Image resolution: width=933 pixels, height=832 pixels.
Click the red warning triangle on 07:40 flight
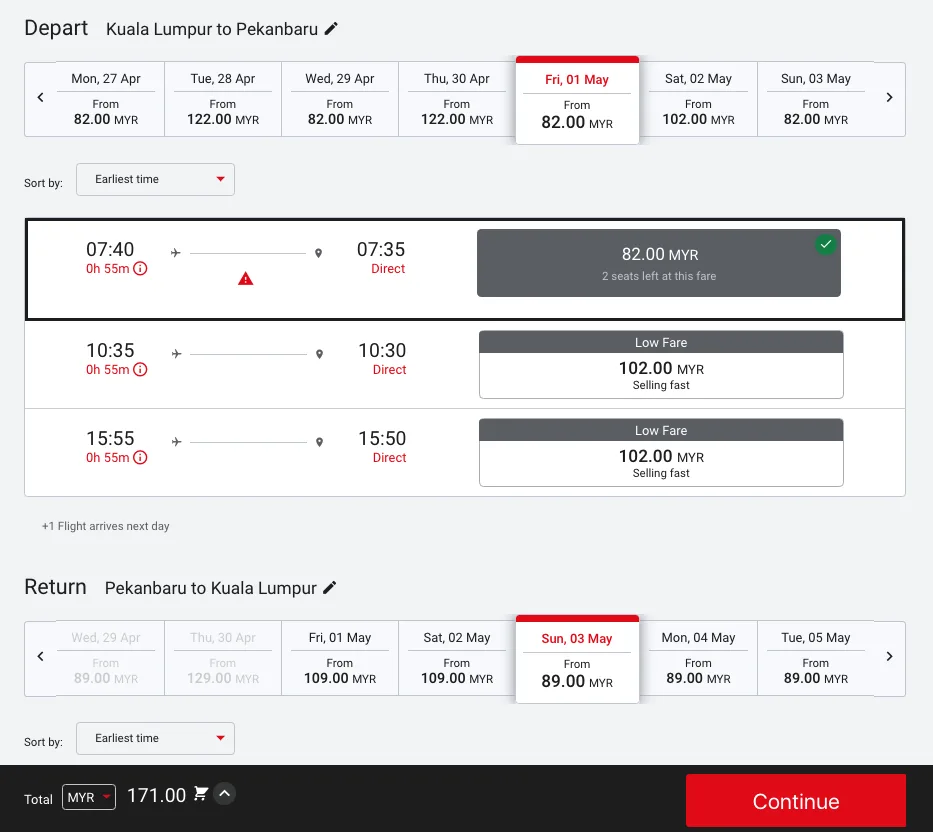[245, 279]
